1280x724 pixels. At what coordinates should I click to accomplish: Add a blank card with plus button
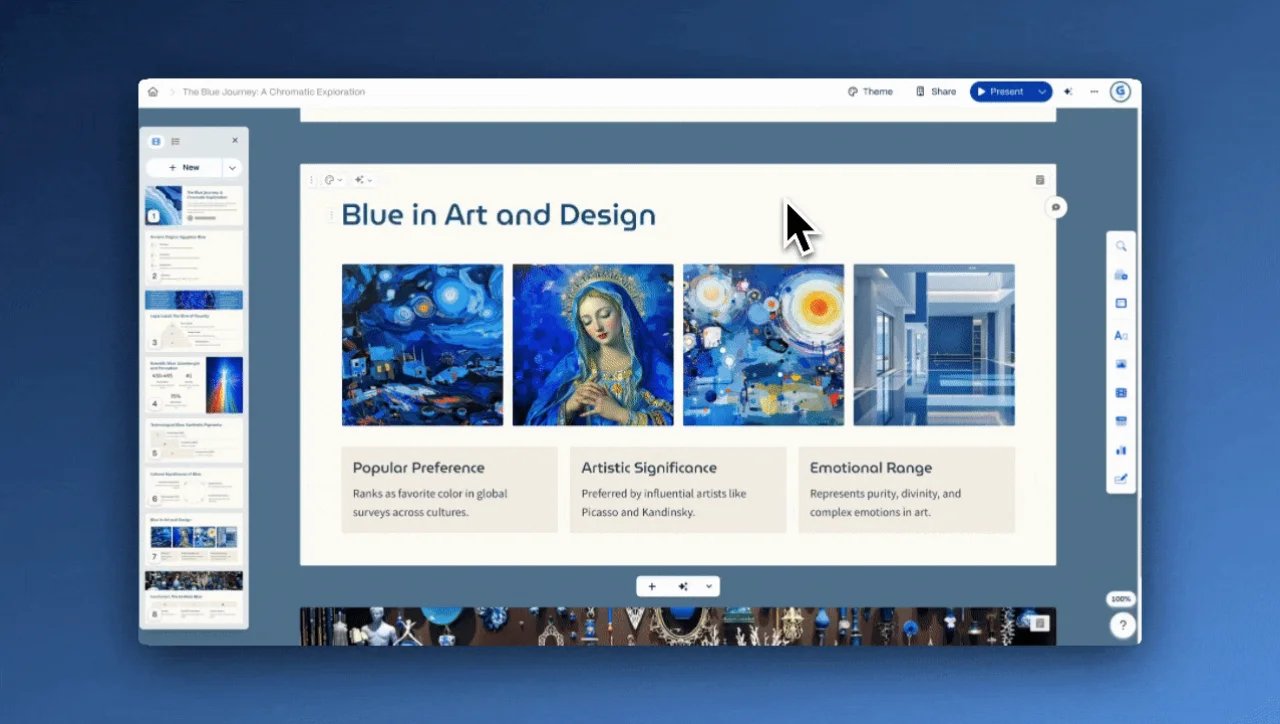pos(652,587)
